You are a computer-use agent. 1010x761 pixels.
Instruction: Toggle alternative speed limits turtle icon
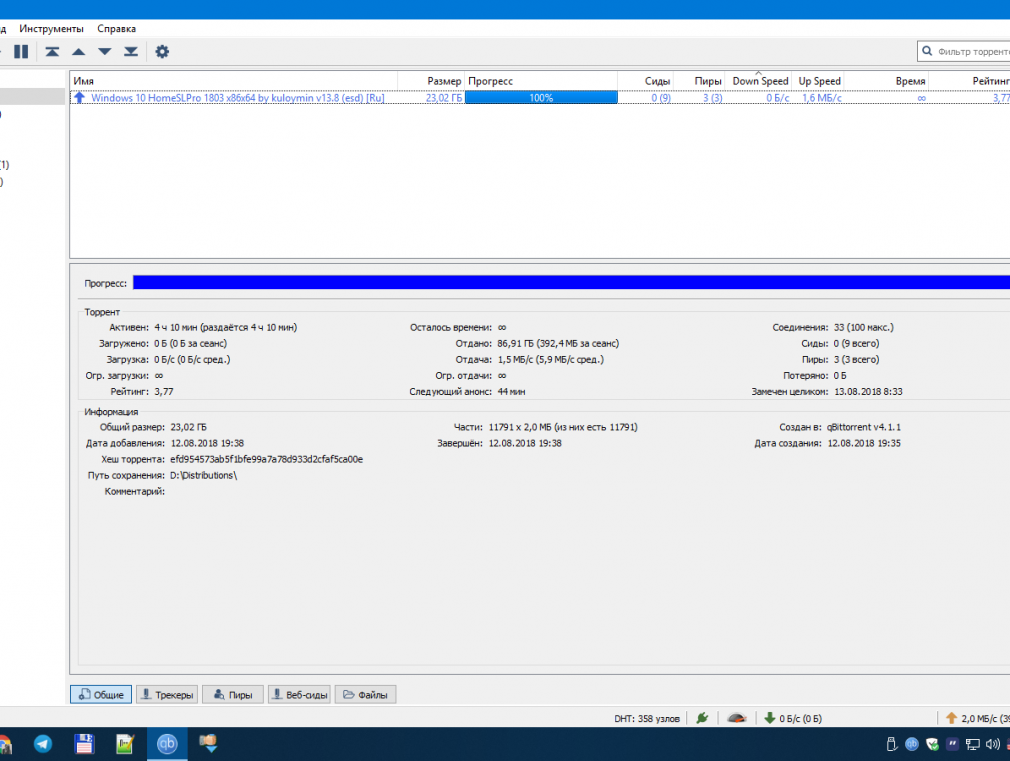coord(737,718)
